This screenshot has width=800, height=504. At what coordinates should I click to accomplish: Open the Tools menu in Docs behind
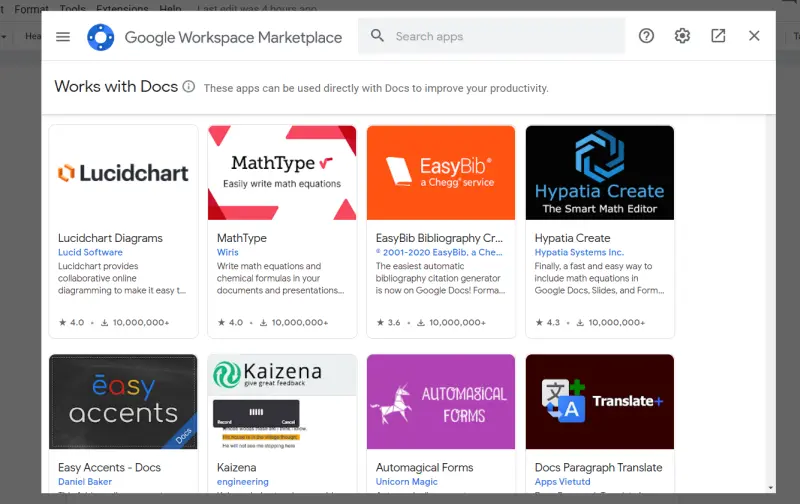tap(72, 8)
